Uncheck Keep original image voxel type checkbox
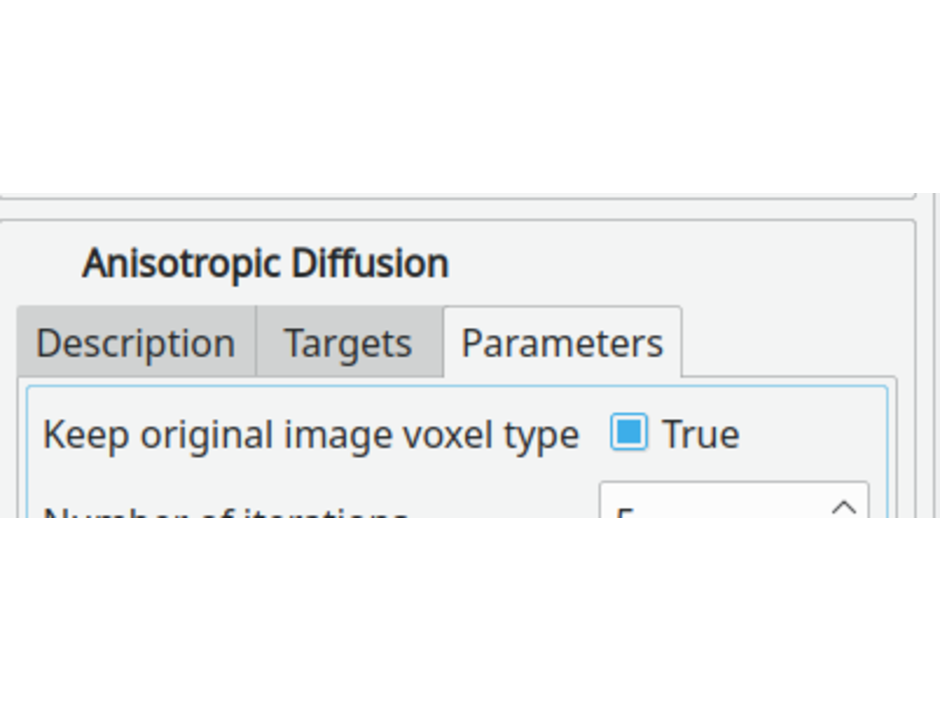Screen dimensions: 940x710 (628, 433)
